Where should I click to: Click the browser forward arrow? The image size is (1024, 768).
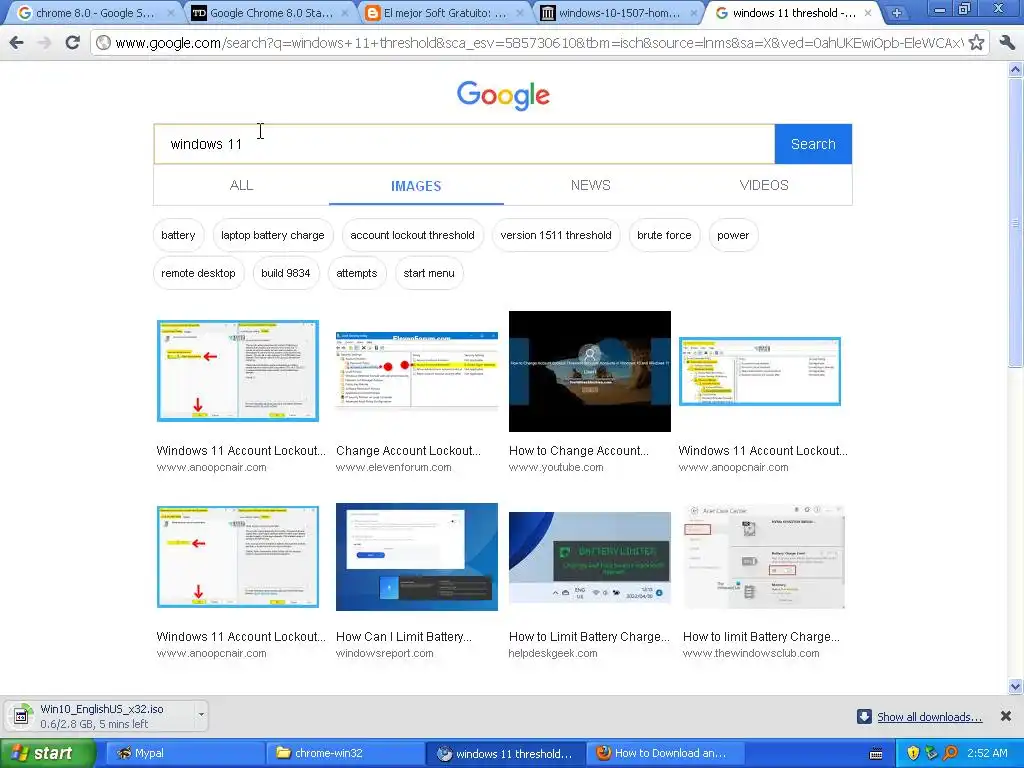tap(44, 43)
